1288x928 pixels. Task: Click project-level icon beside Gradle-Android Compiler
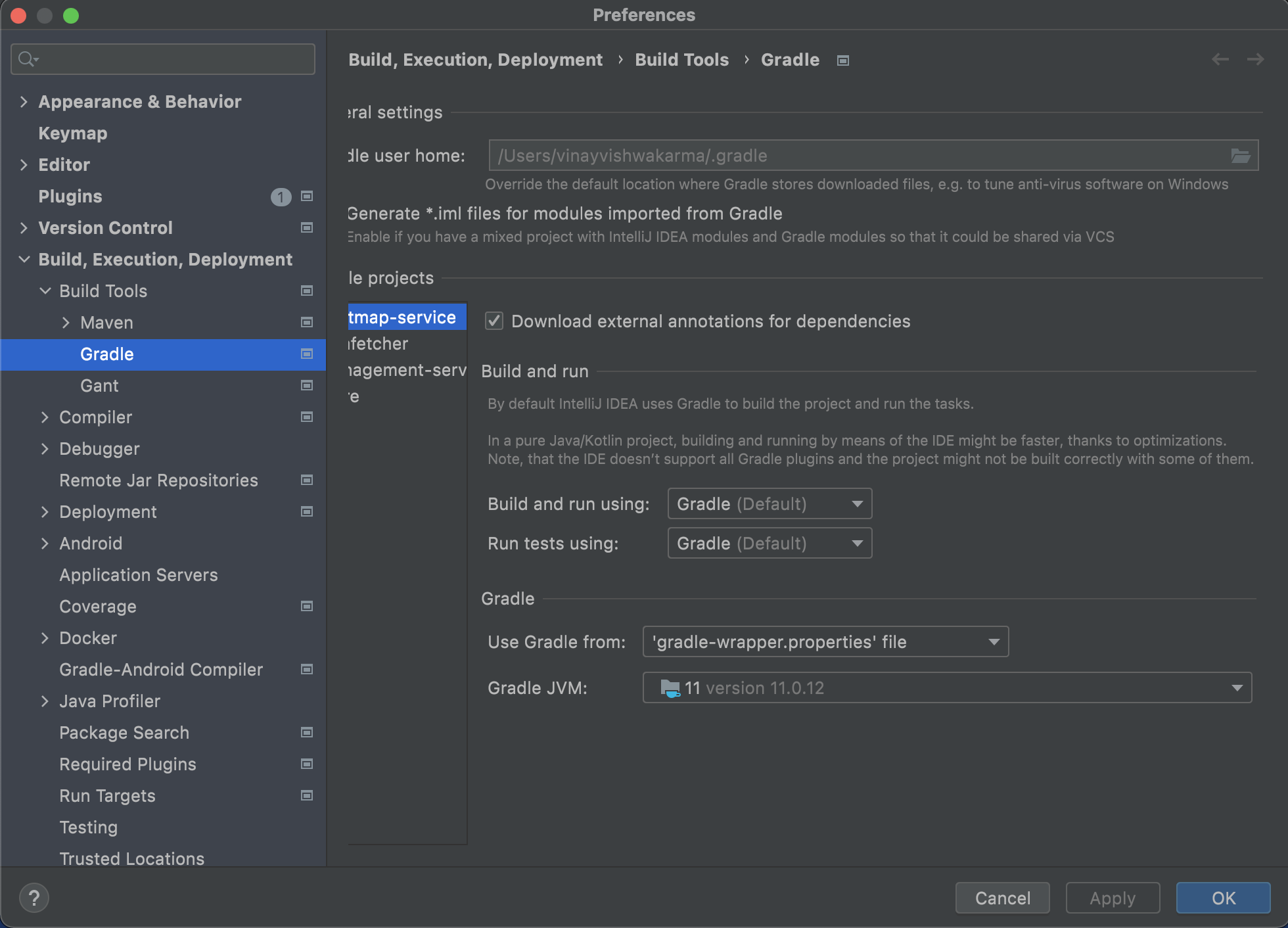pos(307,669)
